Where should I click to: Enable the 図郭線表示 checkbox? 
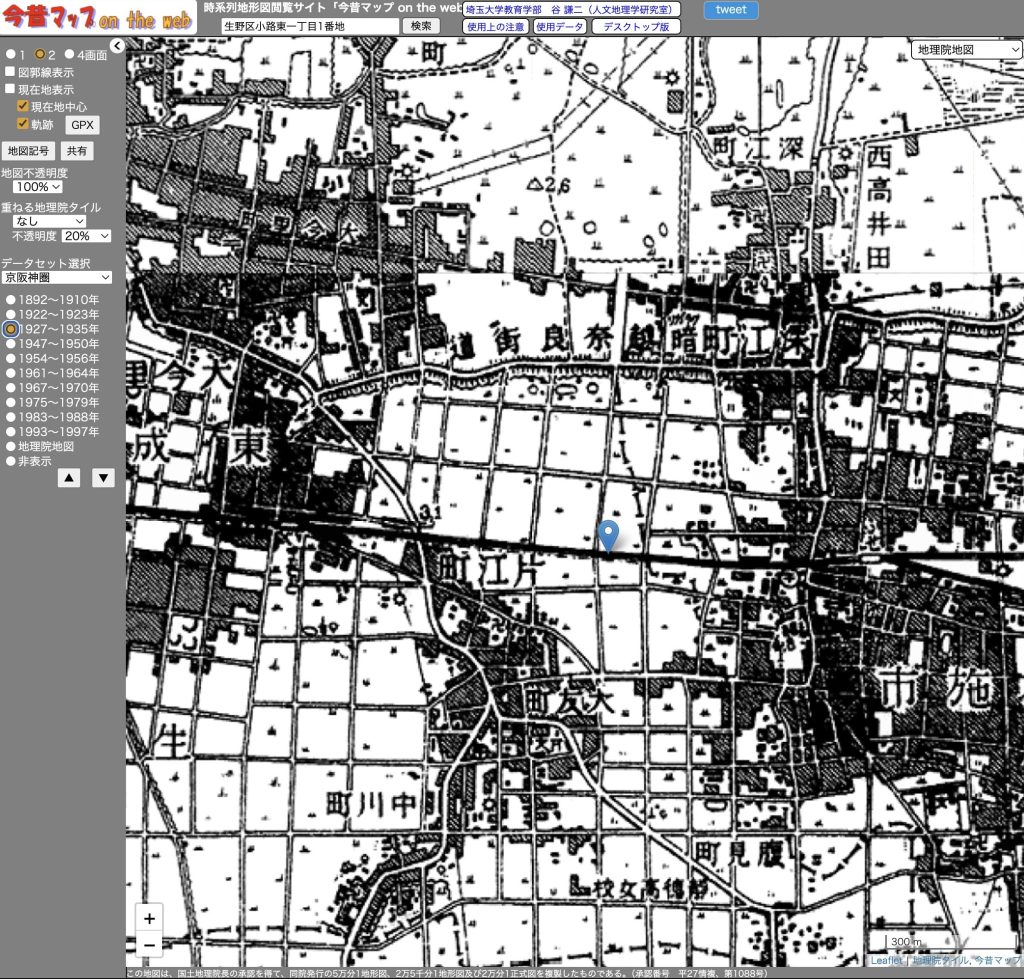(x=10, y=73)
